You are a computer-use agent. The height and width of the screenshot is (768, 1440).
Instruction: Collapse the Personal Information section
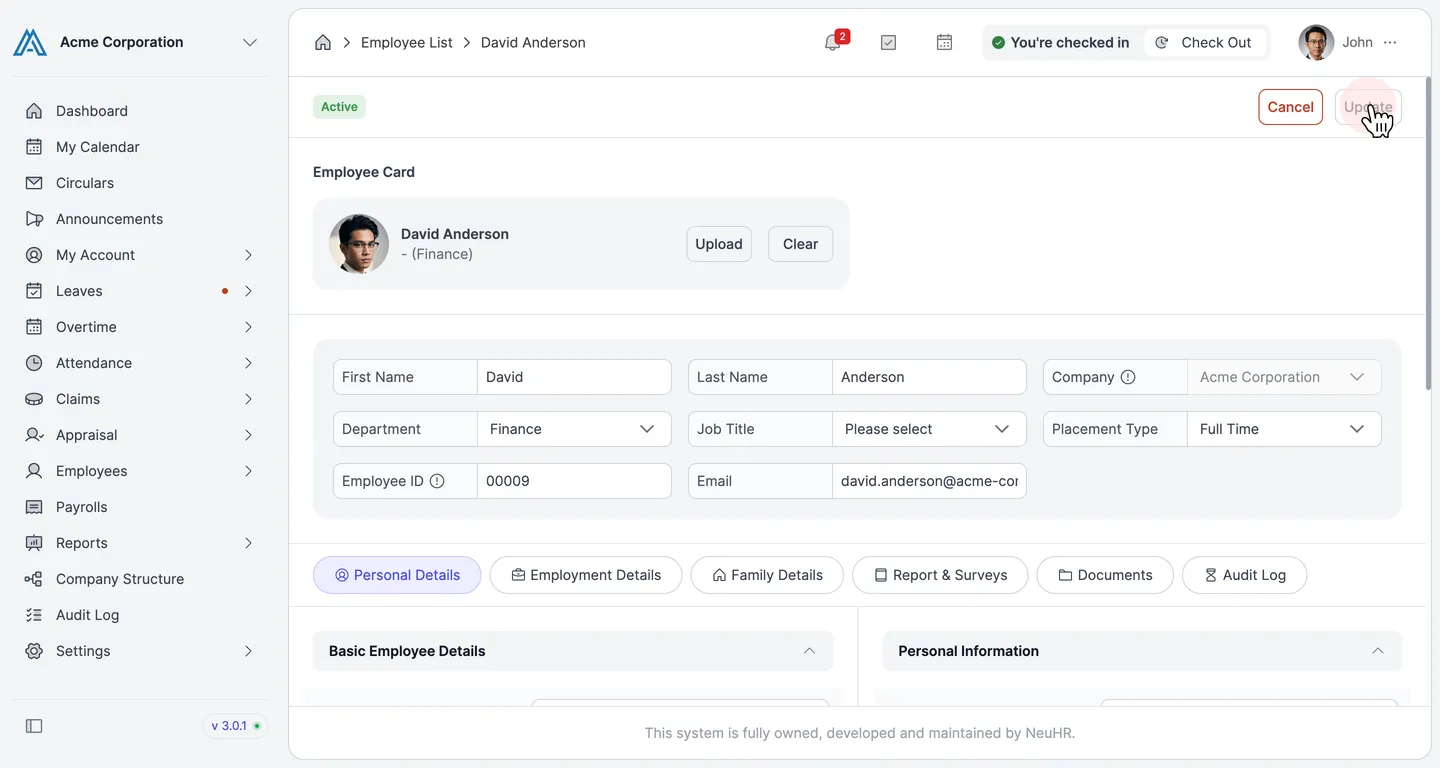[x=1377, y=651]
